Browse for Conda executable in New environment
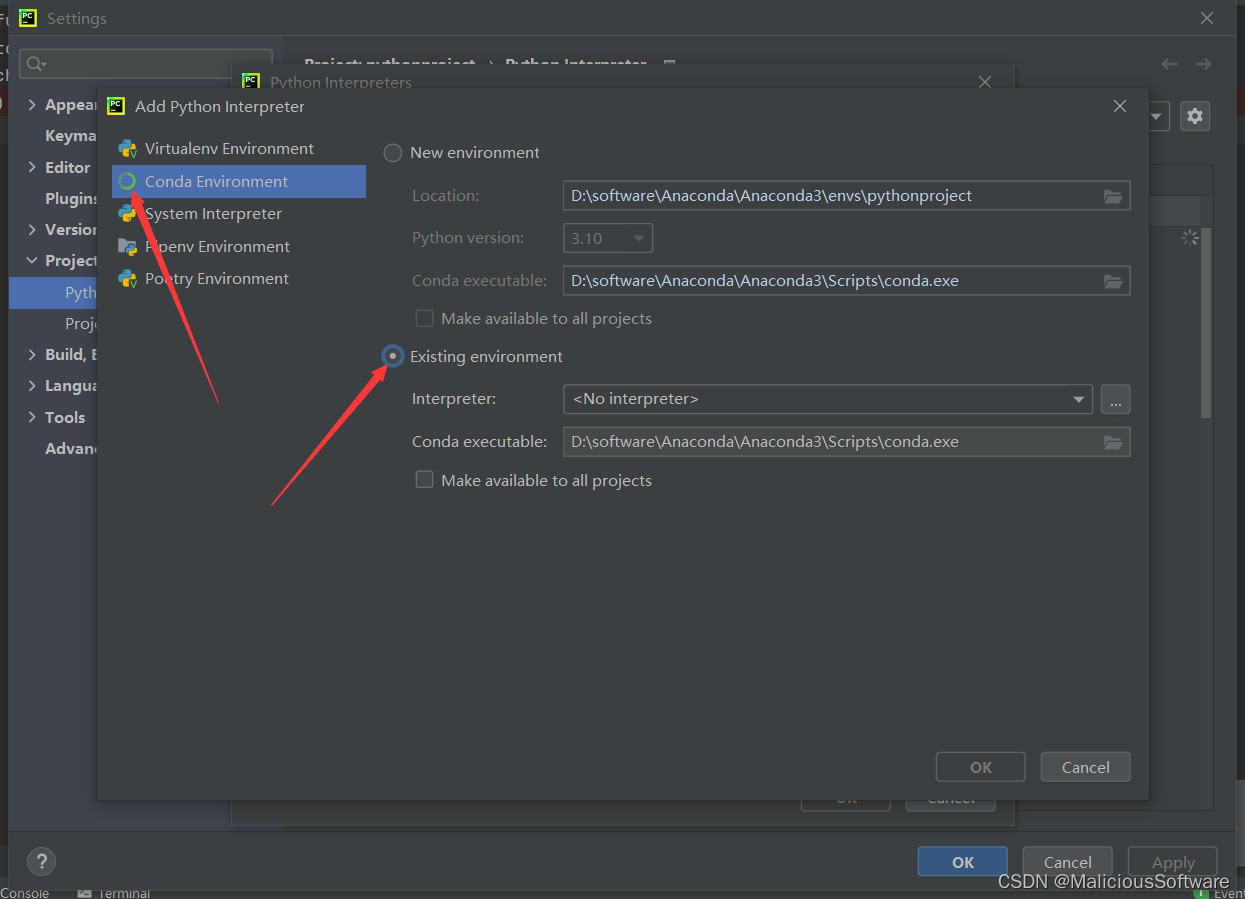The image size is (1245, 899). (x=1113, y=281)
